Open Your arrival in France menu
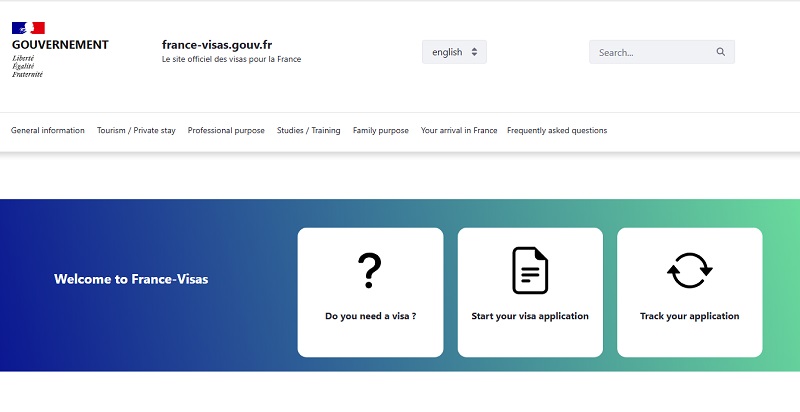 [459, 131]
